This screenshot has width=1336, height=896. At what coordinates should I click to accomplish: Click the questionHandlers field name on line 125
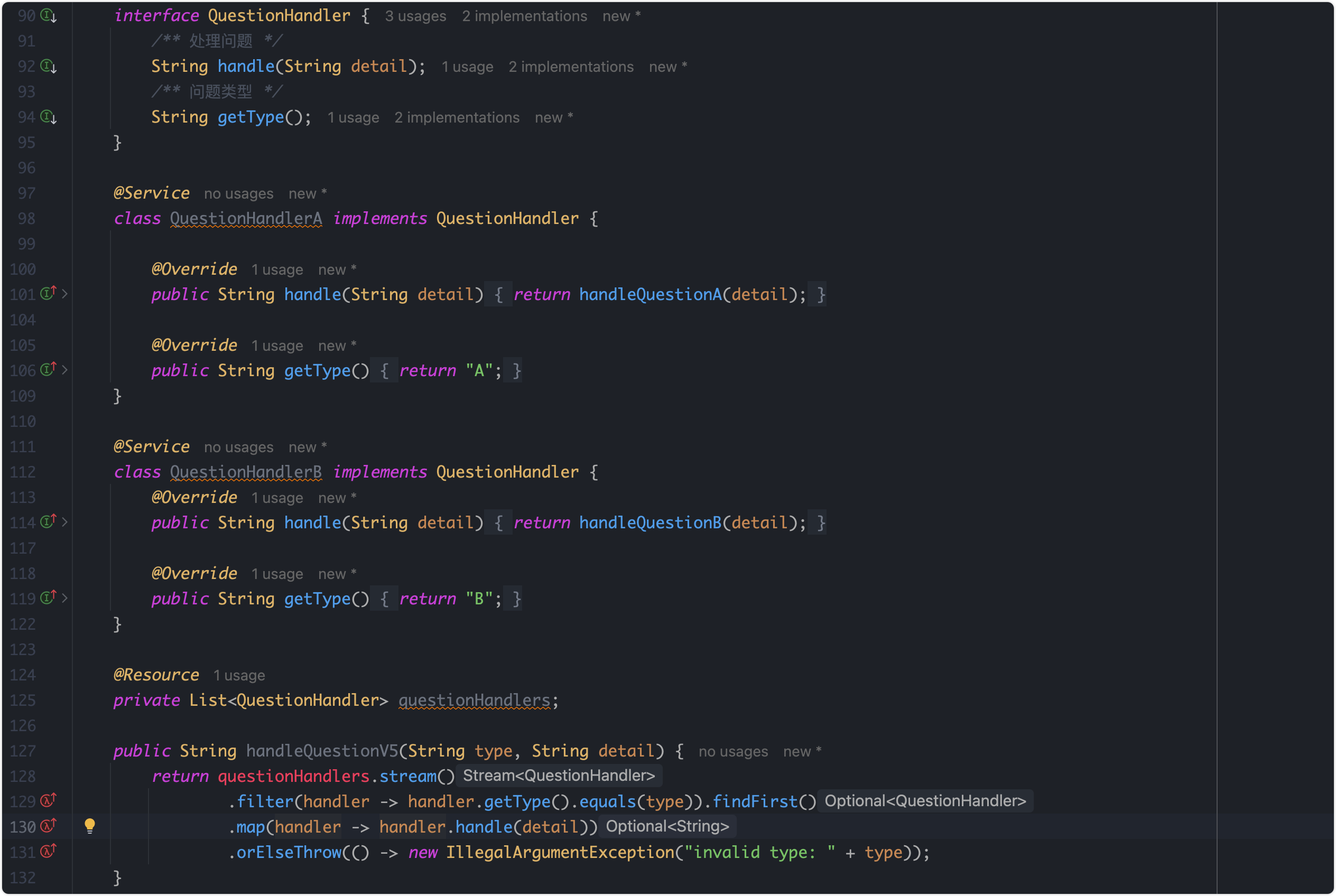point(474,700)
